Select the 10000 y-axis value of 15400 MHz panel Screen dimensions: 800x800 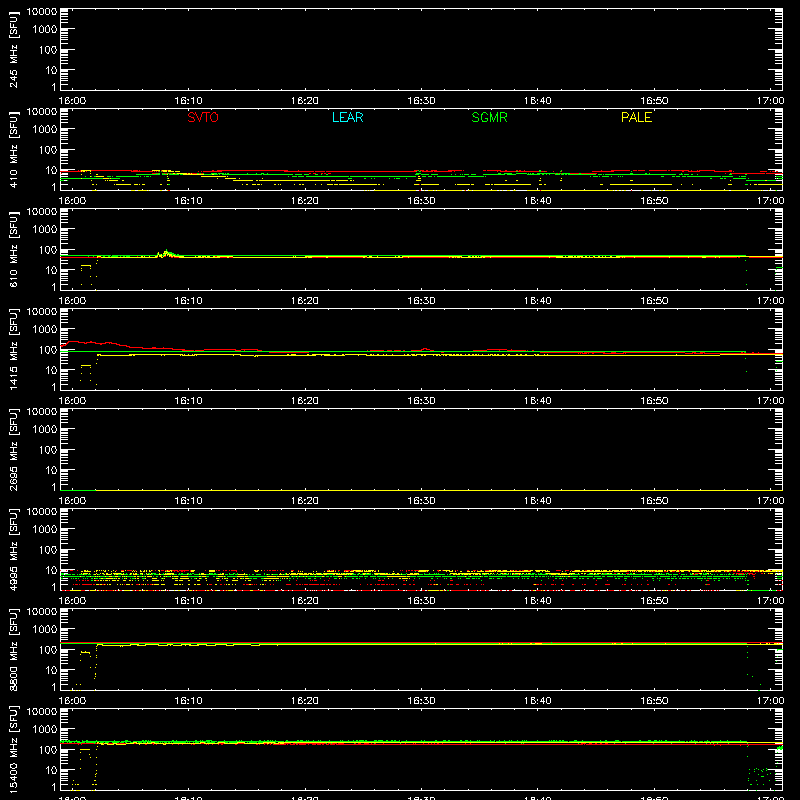click(x=42, y=712)
